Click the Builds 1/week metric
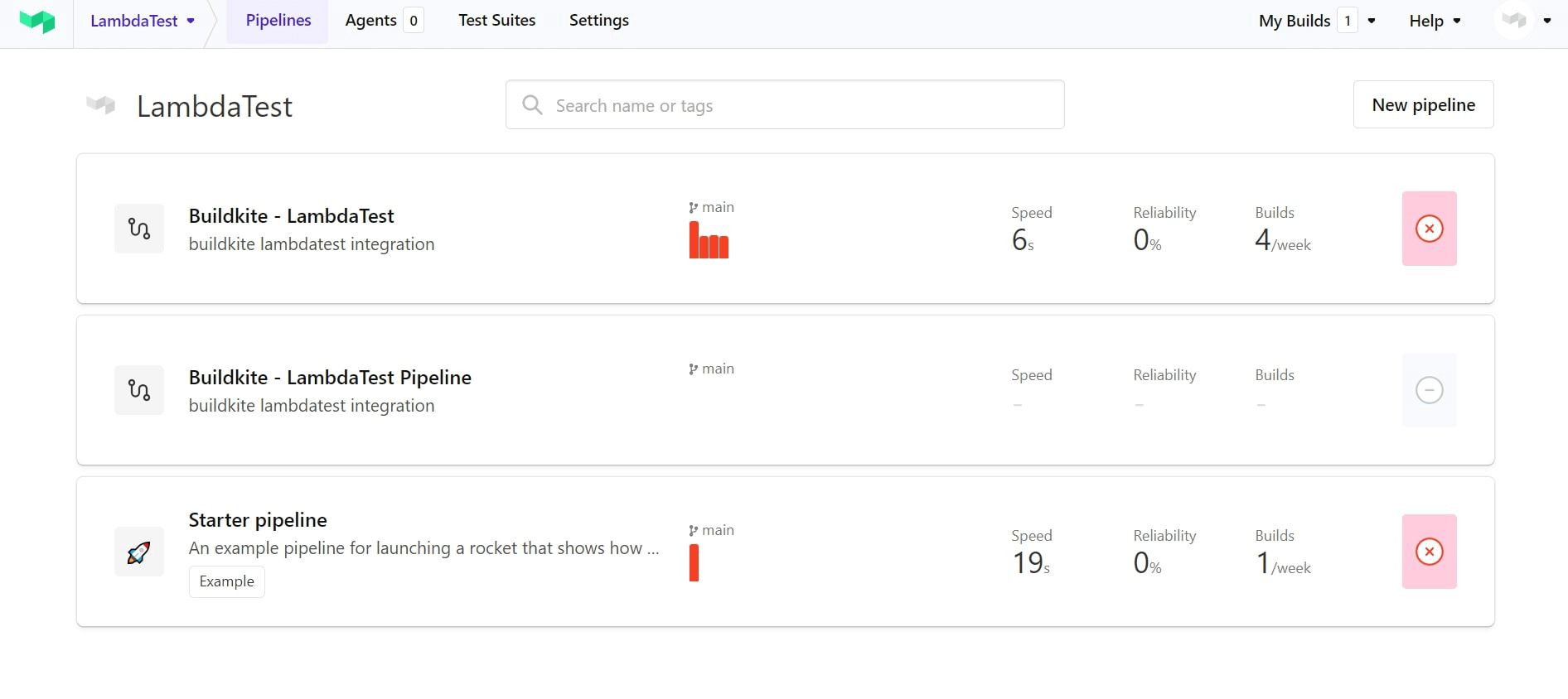Image resolution: width=1568 pixels, height=699 pixels. click(1283, 552)
